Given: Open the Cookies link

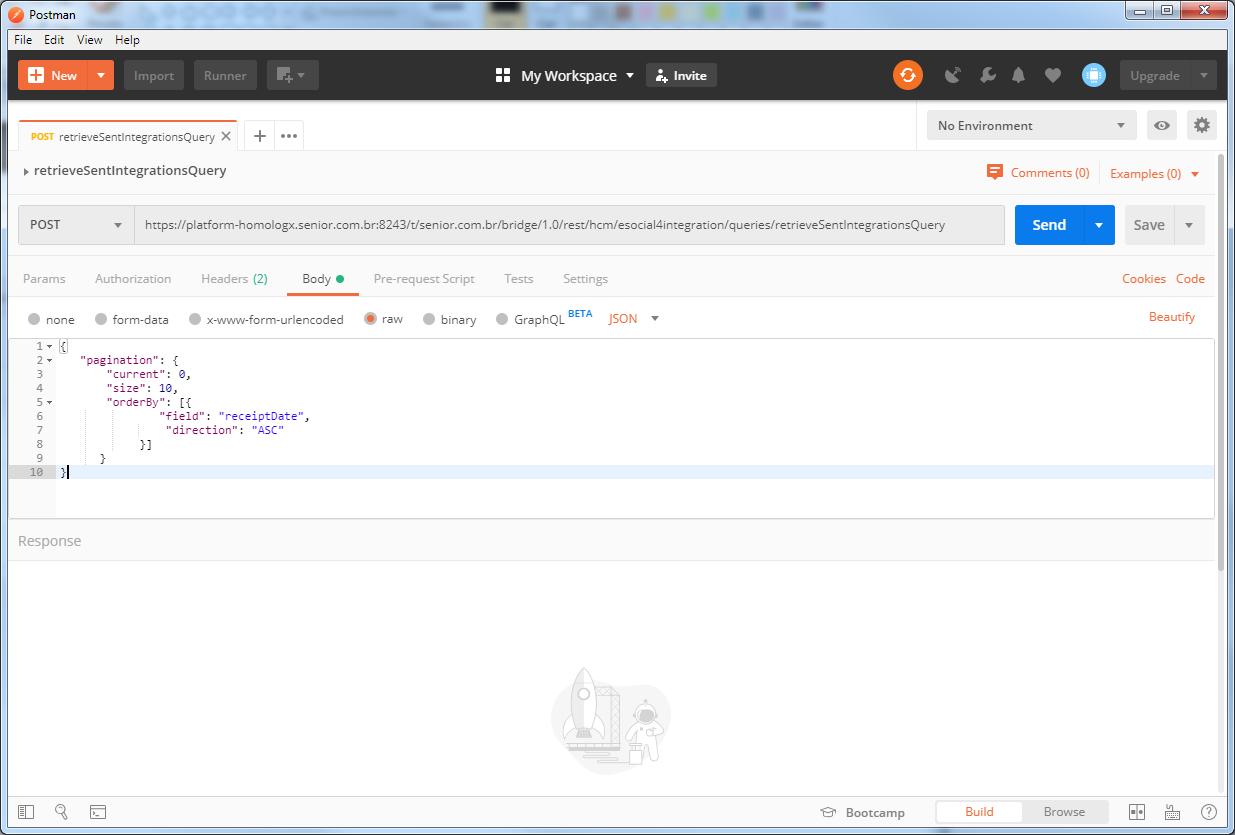Looking at the screenshot, I should [1144, 279].
